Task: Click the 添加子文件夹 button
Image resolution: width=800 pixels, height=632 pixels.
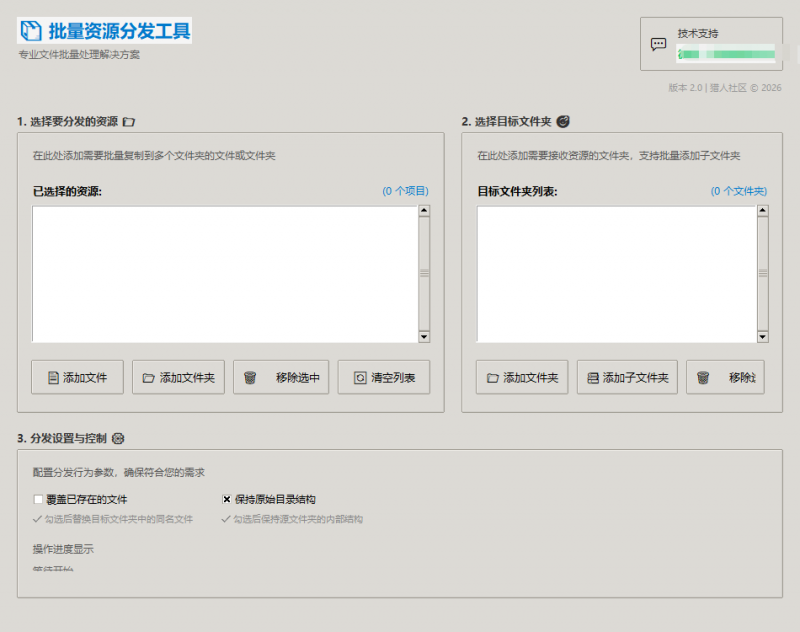Action: pos(627,377)
